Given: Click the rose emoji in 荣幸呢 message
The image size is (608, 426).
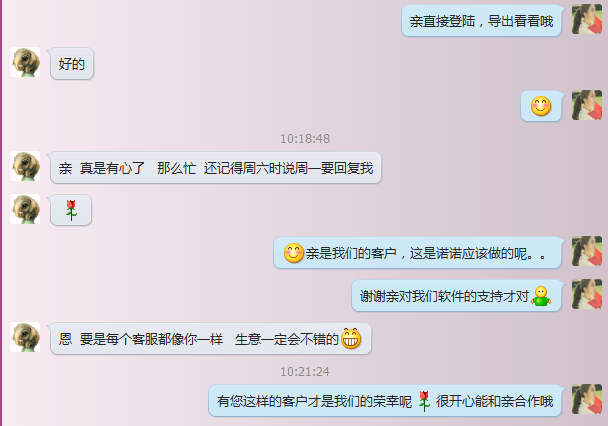Looking at the screenshot, I should [424, 401].
